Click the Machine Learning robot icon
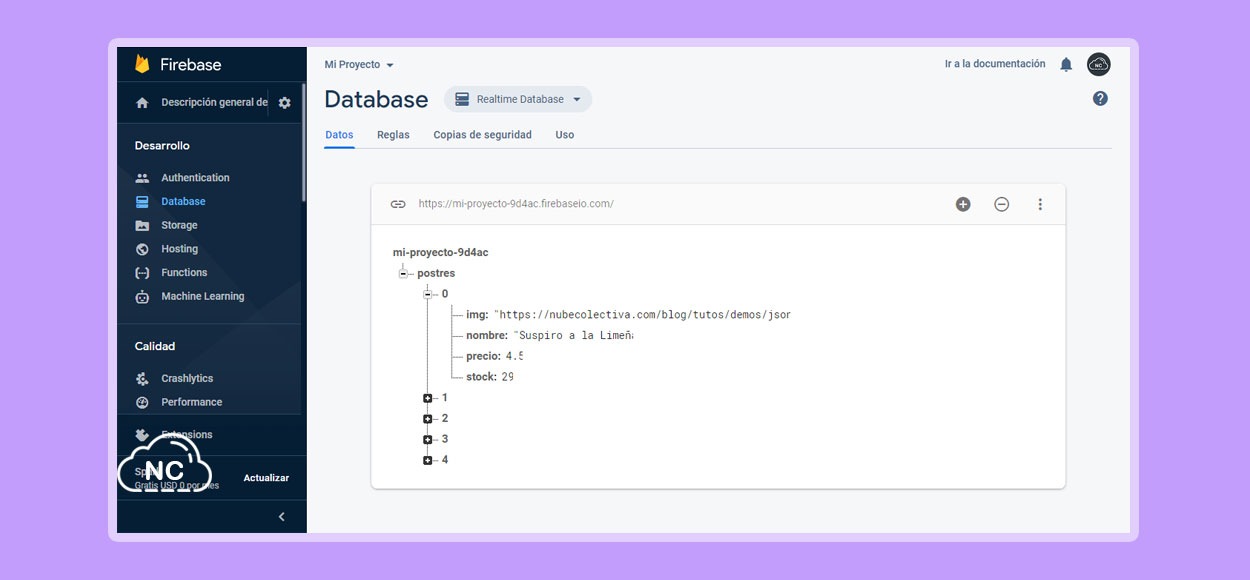Viewport: 1250px width, 580px height. point(142,297)
